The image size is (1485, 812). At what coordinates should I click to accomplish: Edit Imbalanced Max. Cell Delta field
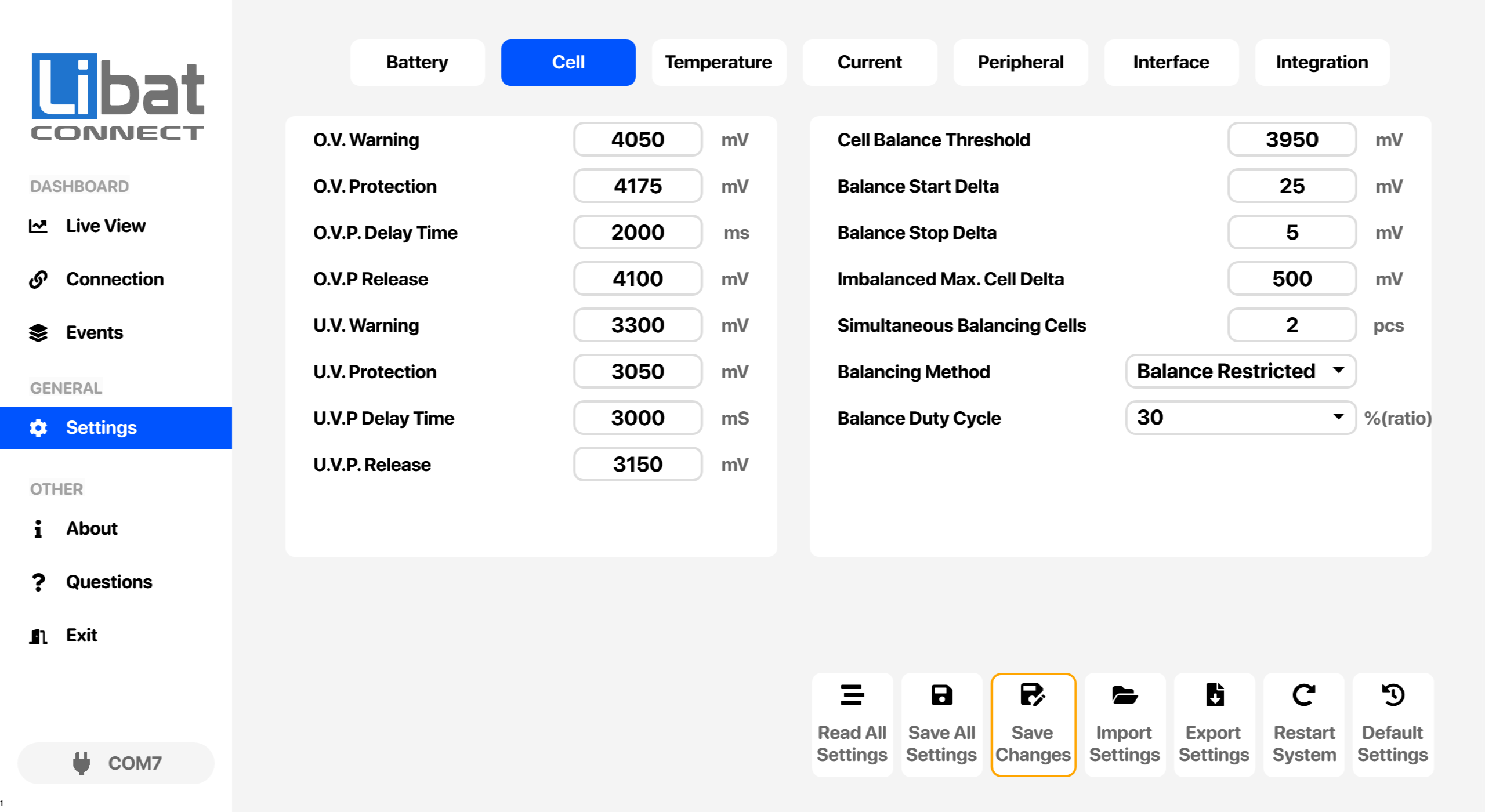click(x=1292, y=278)
